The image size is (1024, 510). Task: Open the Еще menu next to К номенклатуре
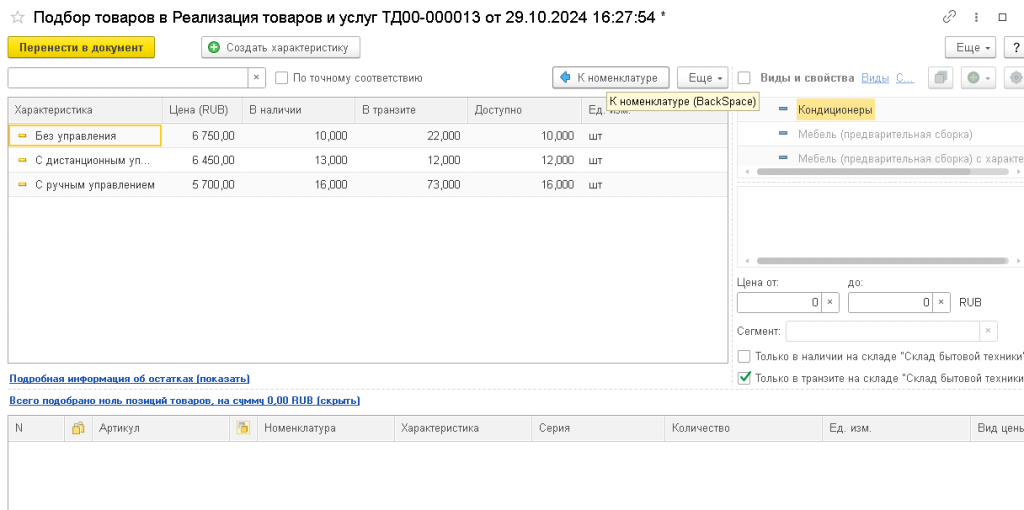tap(702, 78)
